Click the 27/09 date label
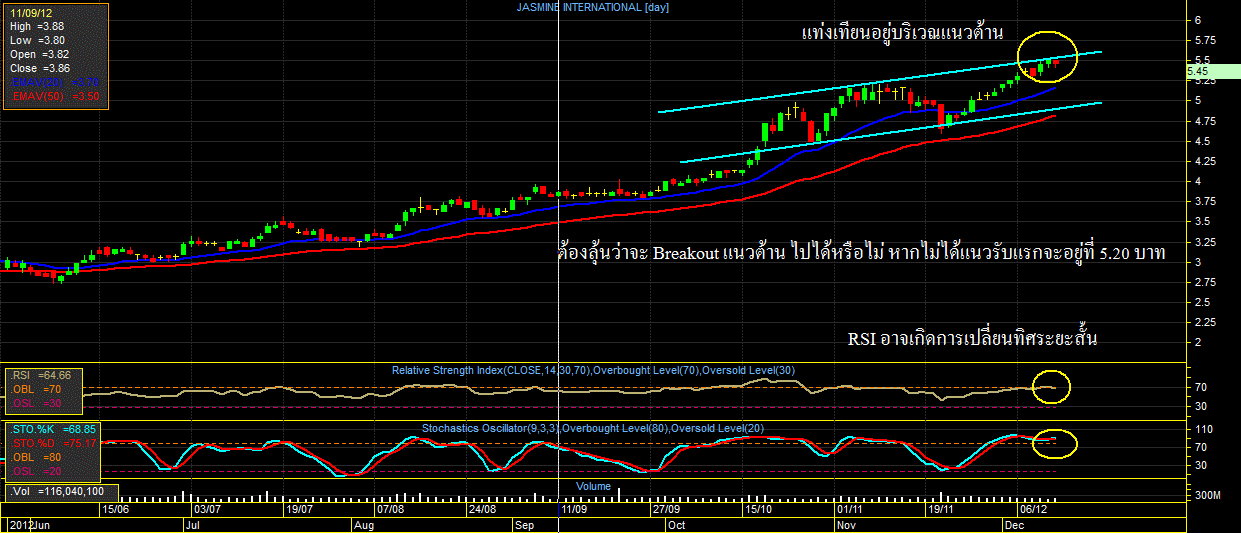Image resolution: width=1241 pixels, height=533 pixels. point(667,508)
